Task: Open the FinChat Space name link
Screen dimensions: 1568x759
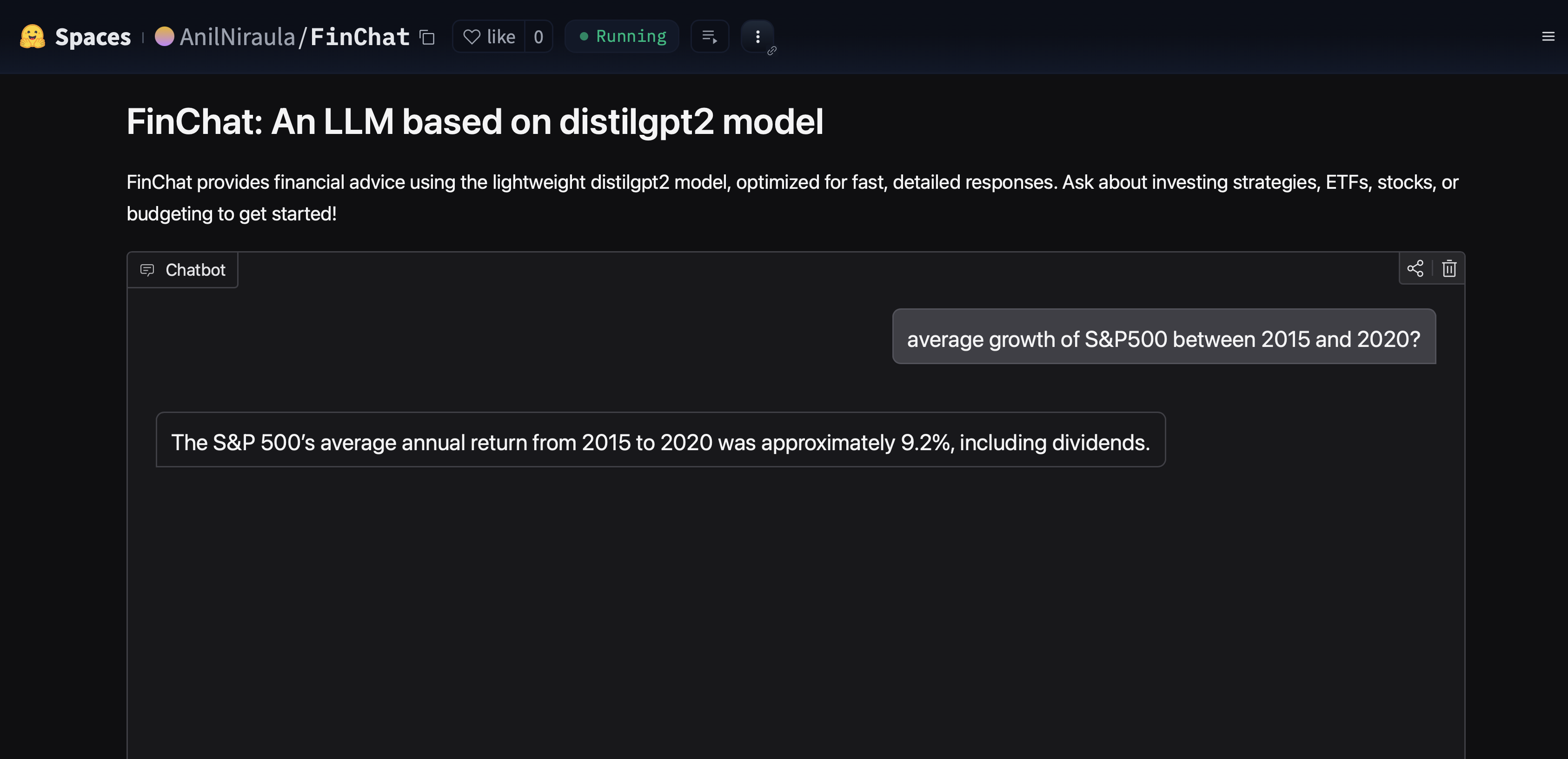Action: pos(360,37)
